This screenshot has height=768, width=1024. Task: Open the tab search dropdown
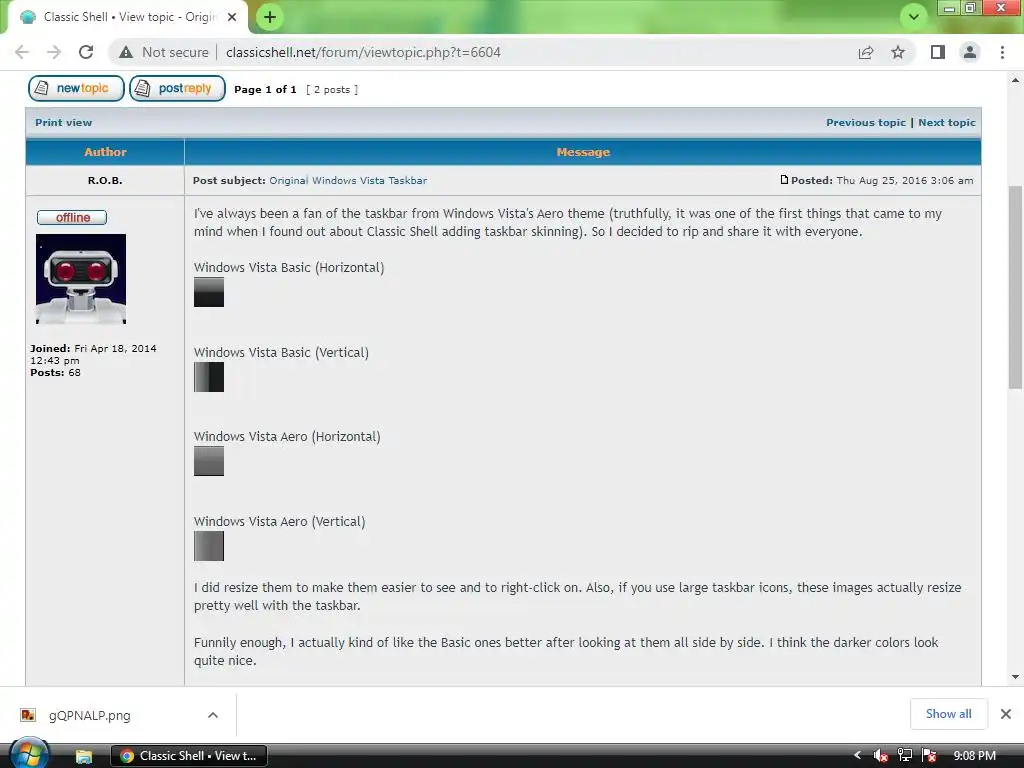click(x=914, y=17)
